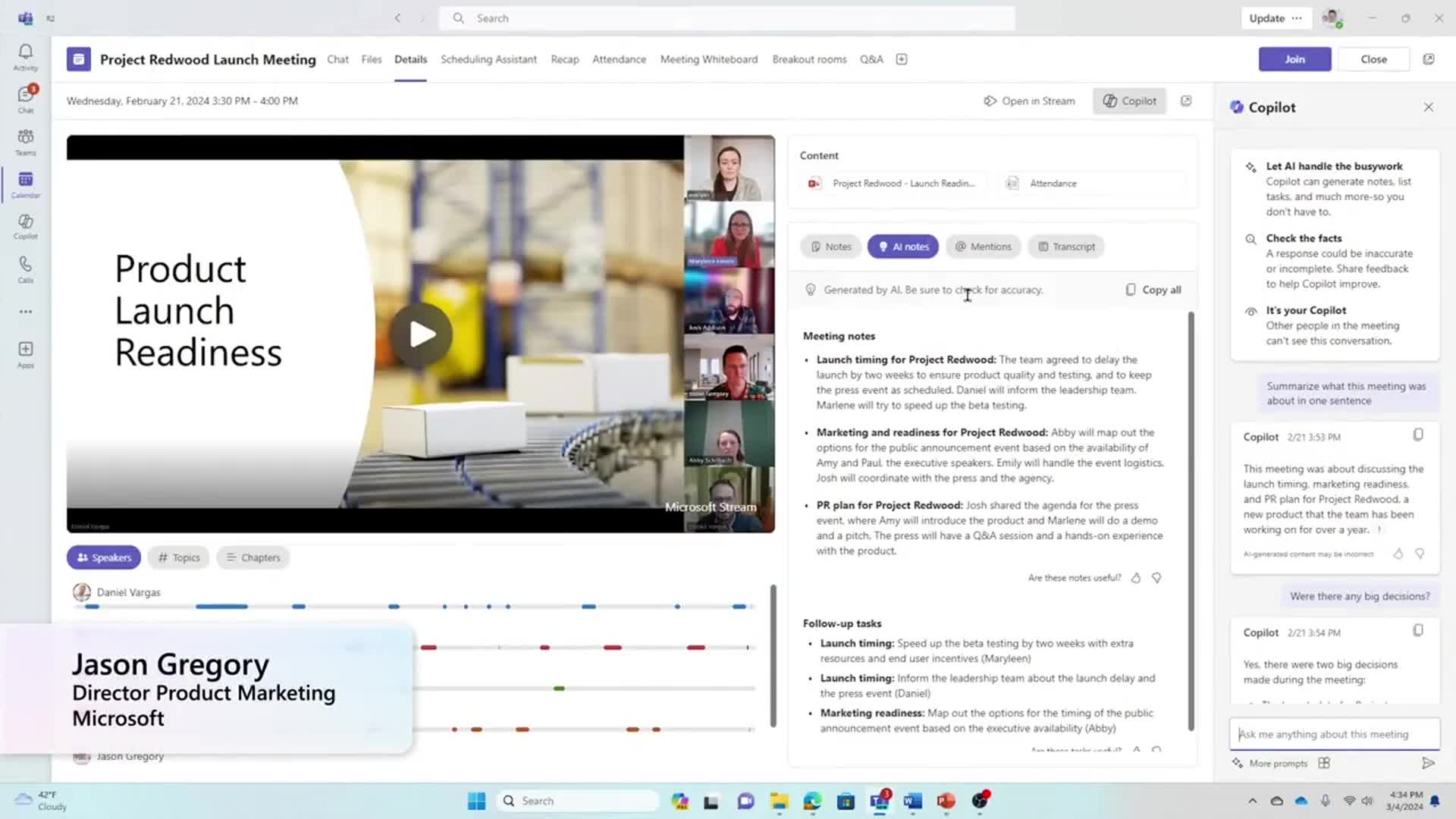Show the Chapters view

click(253, 557)
